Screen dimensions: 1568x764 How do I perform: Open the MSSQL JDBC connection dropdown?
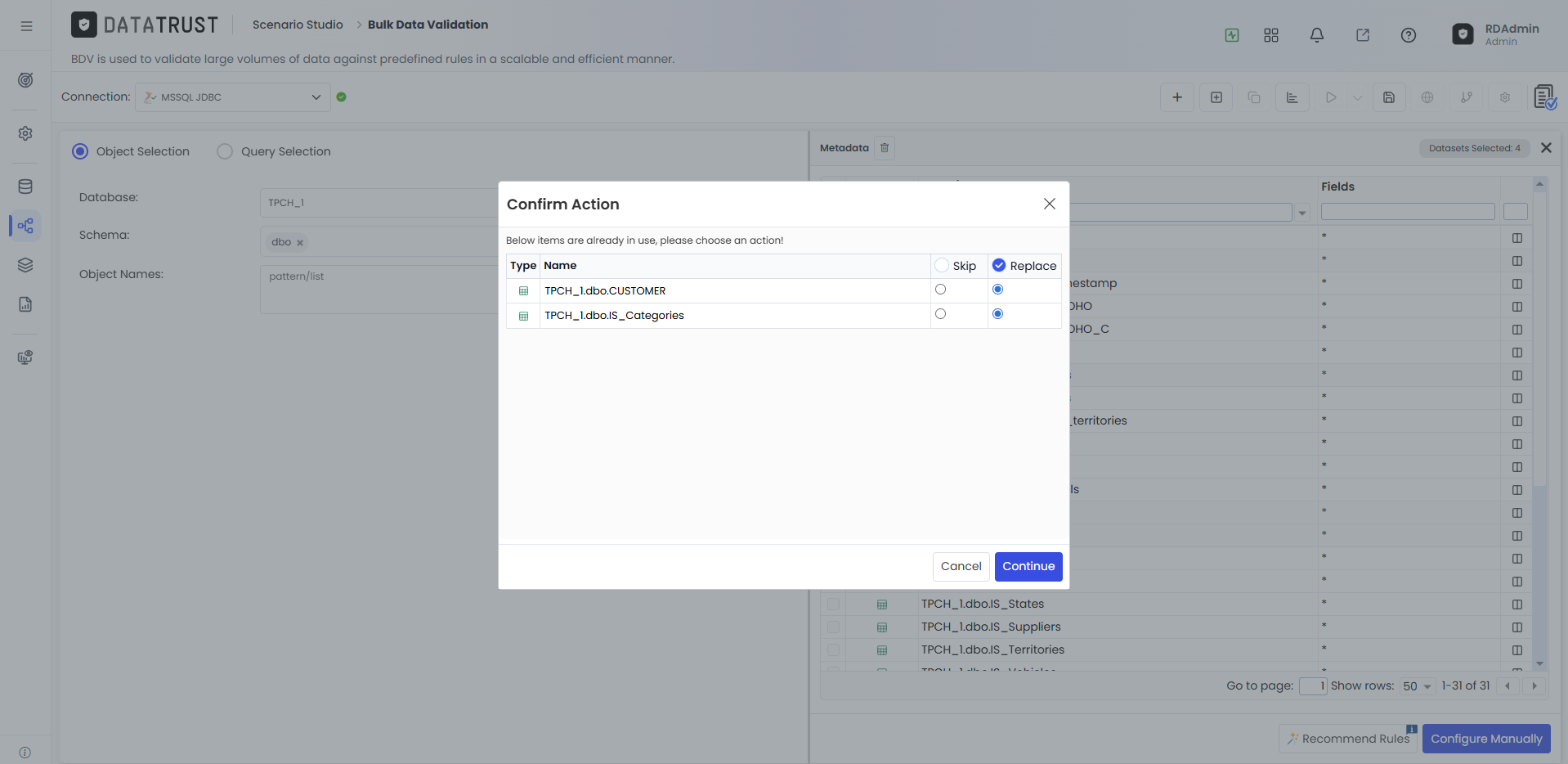tap(233, 97)
